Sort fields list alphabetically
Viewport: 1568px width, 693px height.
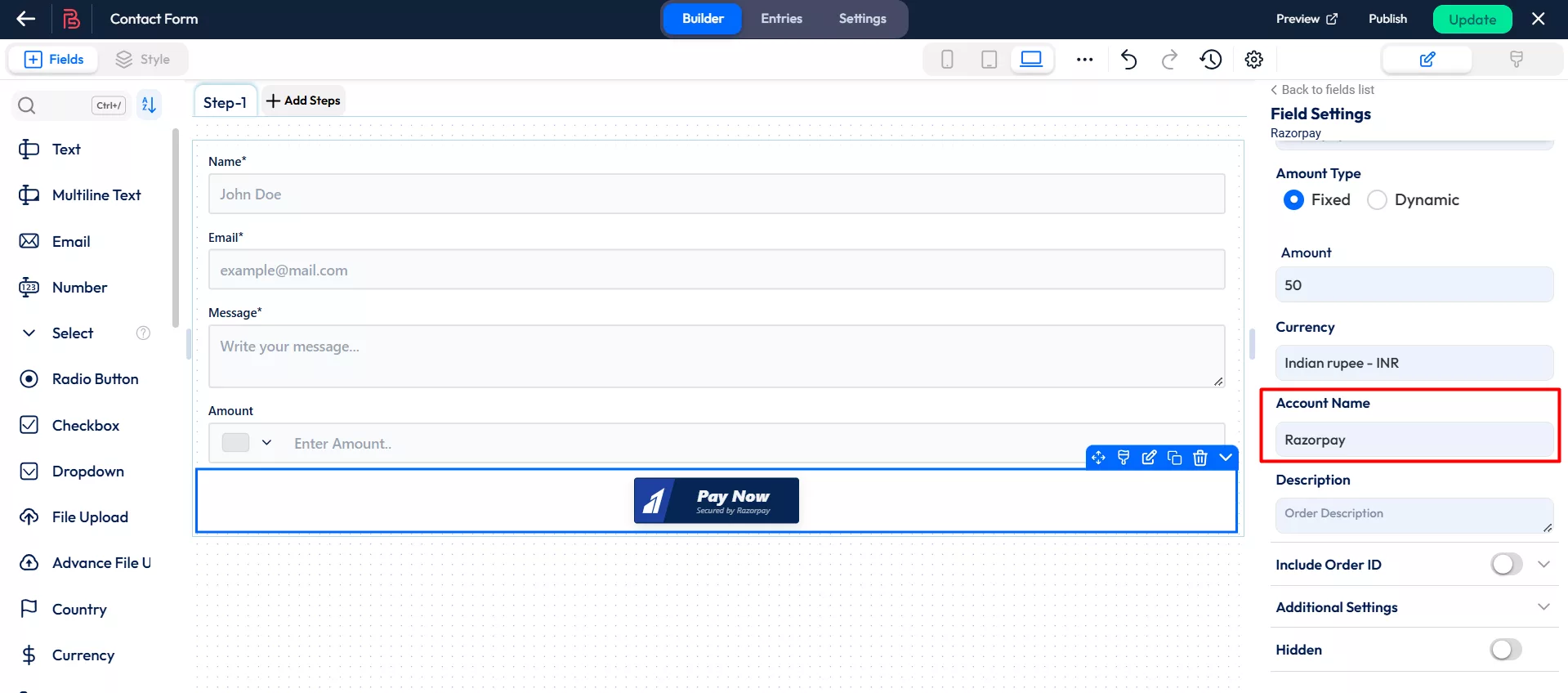(x=149, y=105)
